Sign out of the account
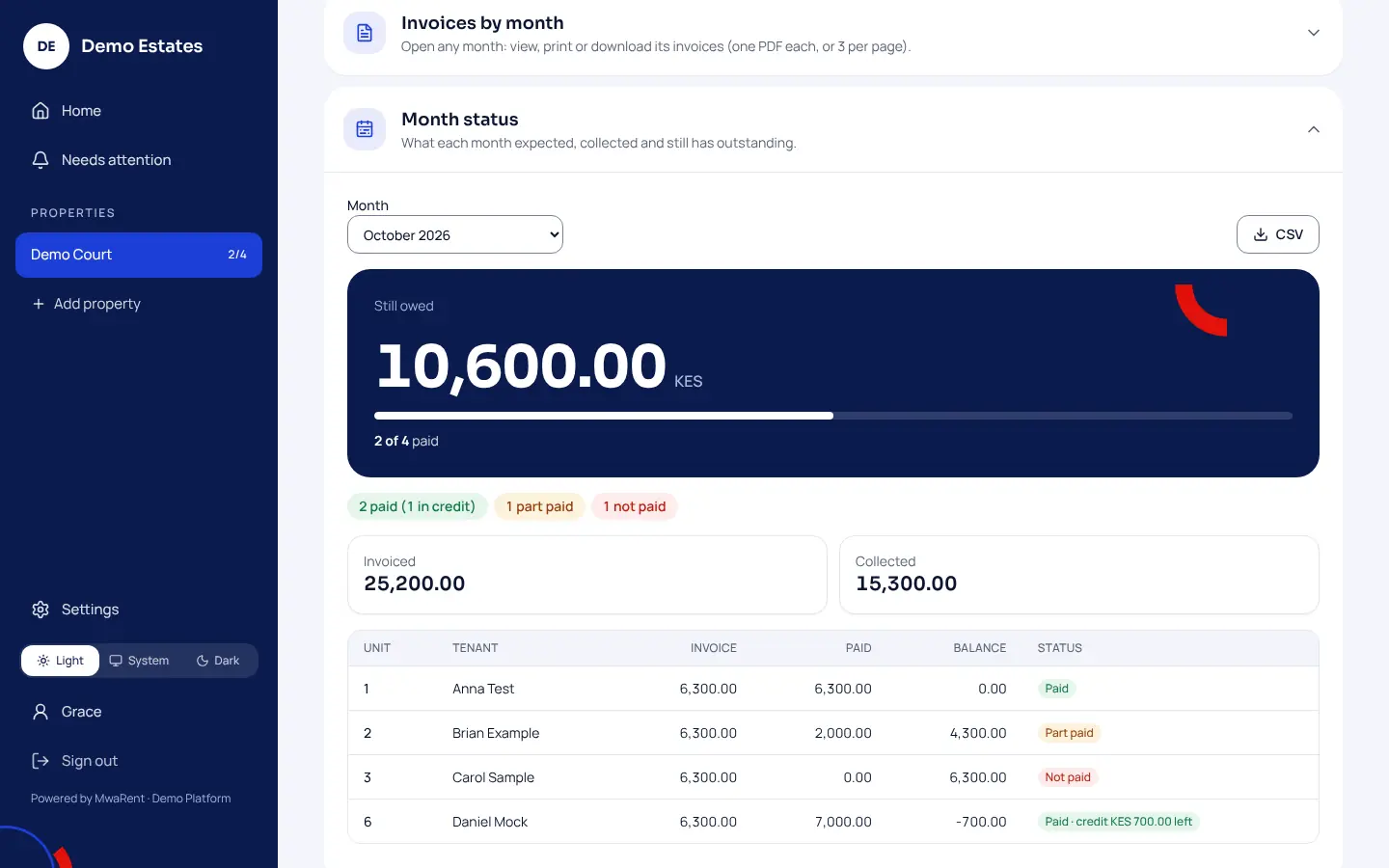Image resolution: width=1389 pixels, height=868 pixels. pos(139,761)
